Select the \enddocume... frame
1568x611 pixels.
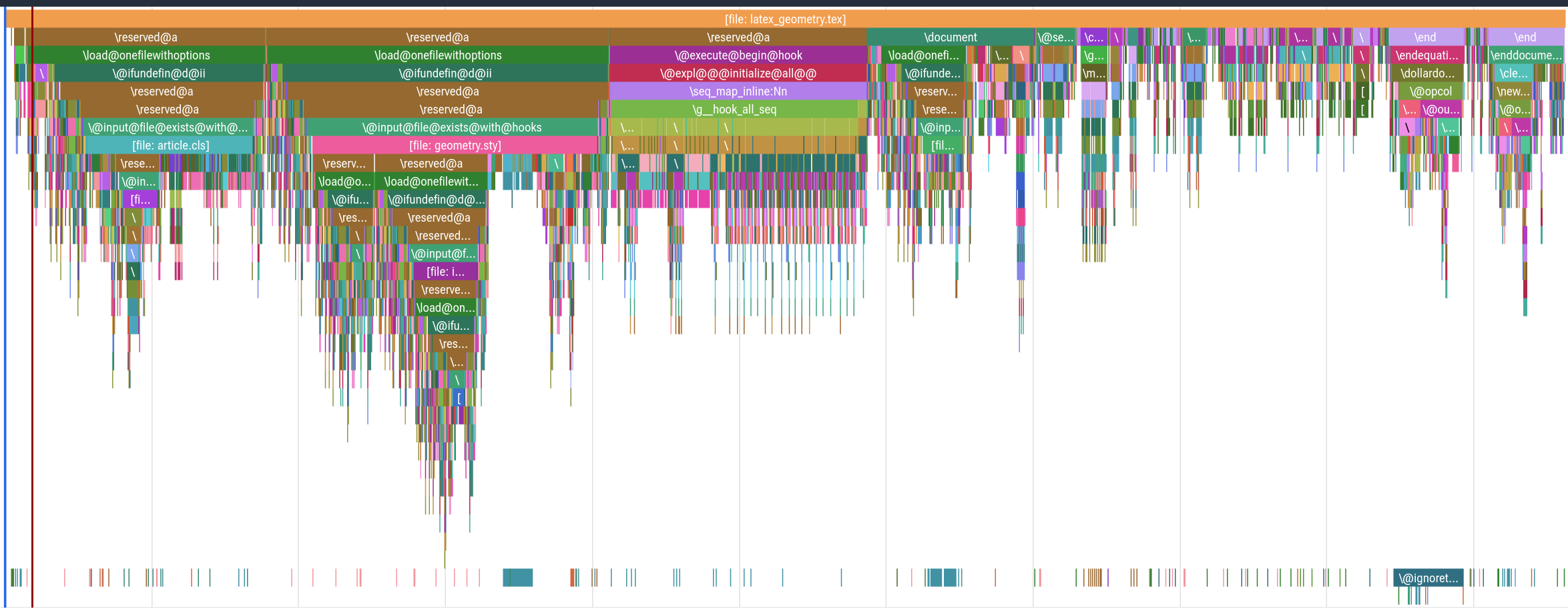(1526, 55)
